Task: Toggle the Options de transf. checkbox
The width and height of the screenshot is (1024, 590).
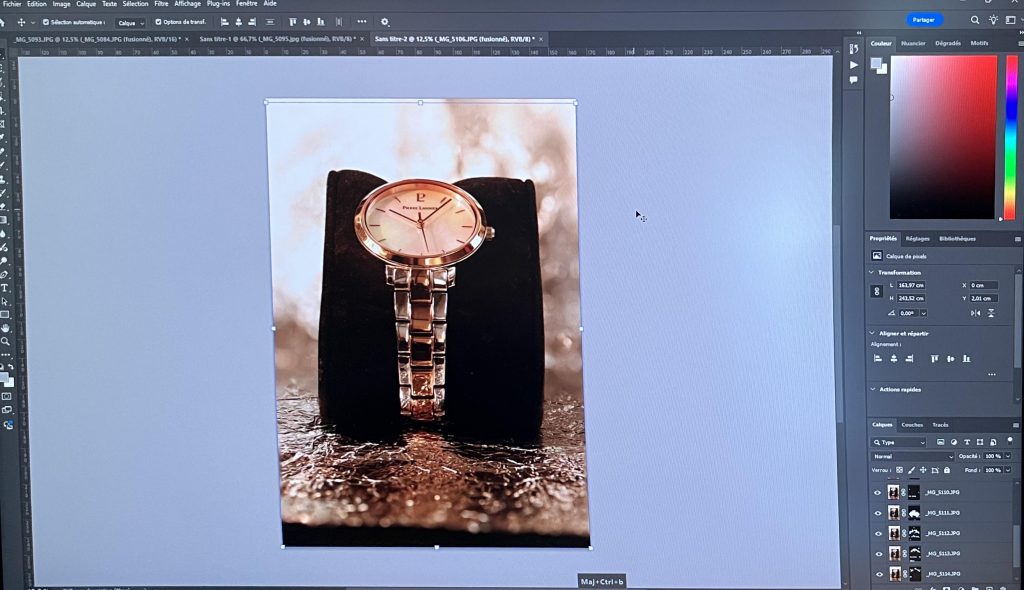Action: (158, 22)
